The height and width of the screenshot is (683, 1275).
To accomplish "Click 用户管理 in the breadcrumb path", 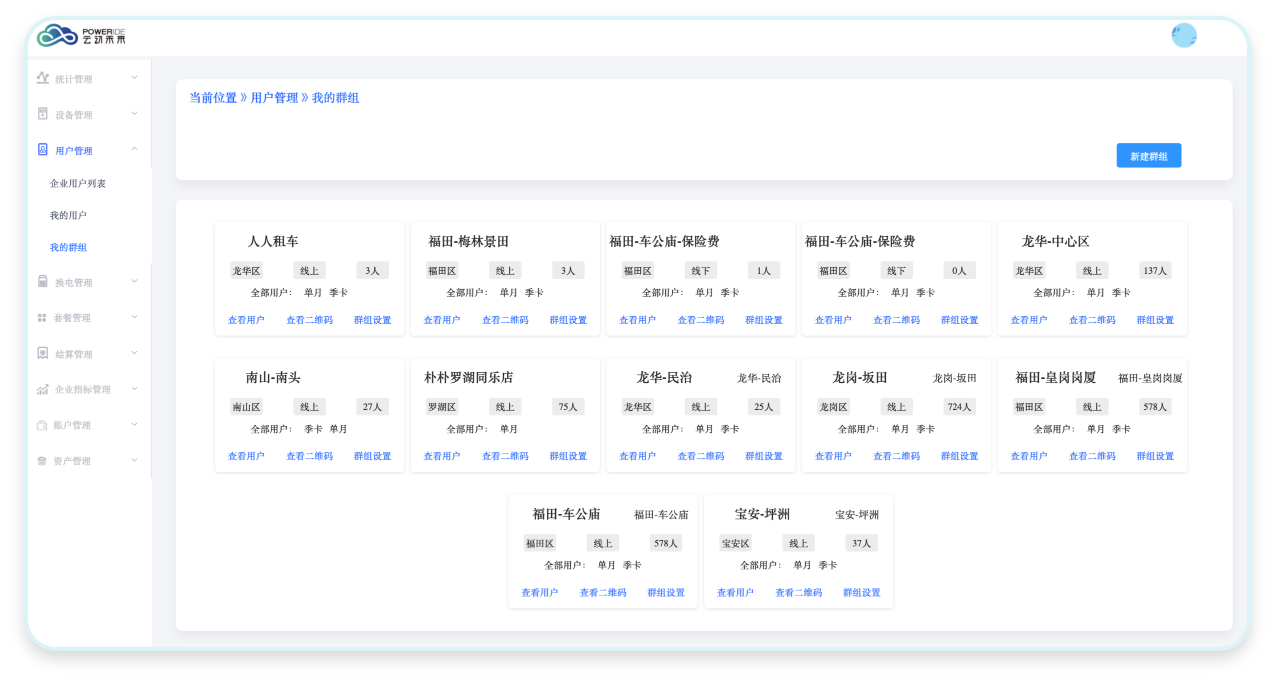I will pyautogui.click(x=274, y=98).
